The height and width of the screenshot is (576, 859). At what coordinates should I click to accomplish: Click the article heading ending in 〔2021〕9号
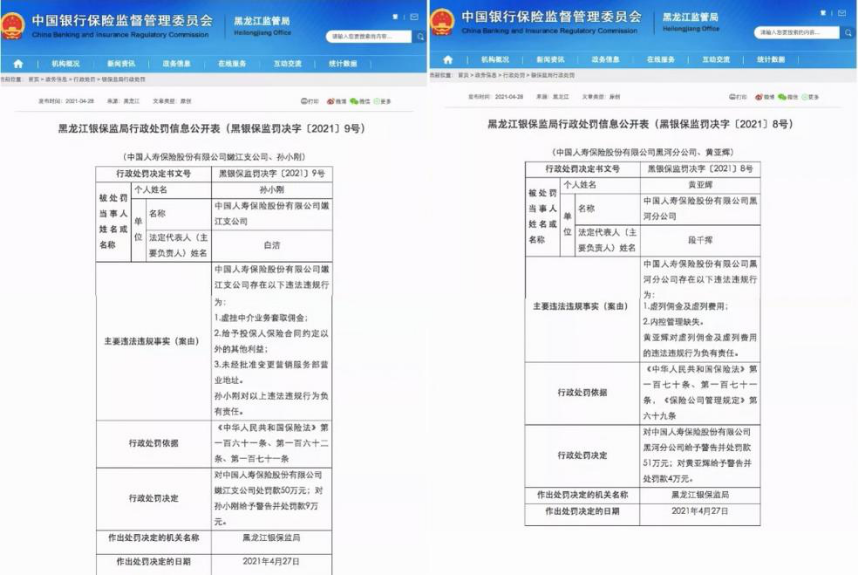pyautogui.click(x=212, y=128)
